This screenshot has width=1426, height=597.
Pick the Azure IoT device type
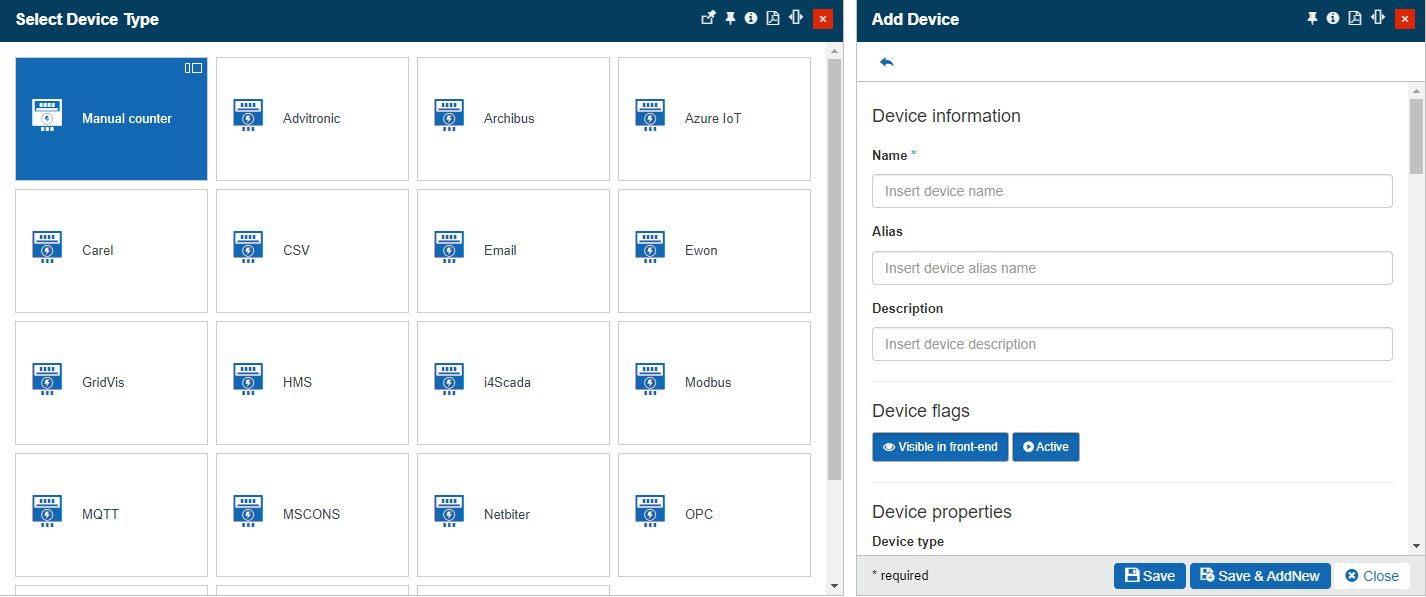[714, 118]
